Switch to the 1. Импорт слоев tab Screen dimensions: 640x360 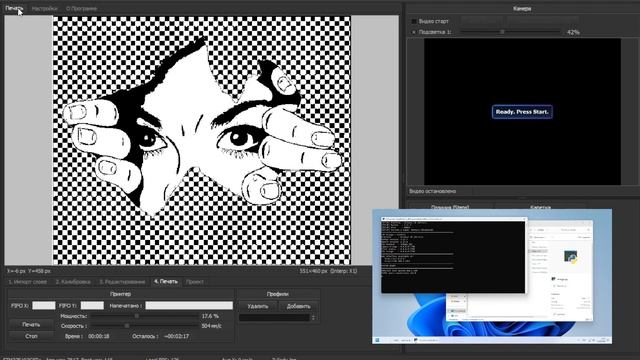point(28,282)
